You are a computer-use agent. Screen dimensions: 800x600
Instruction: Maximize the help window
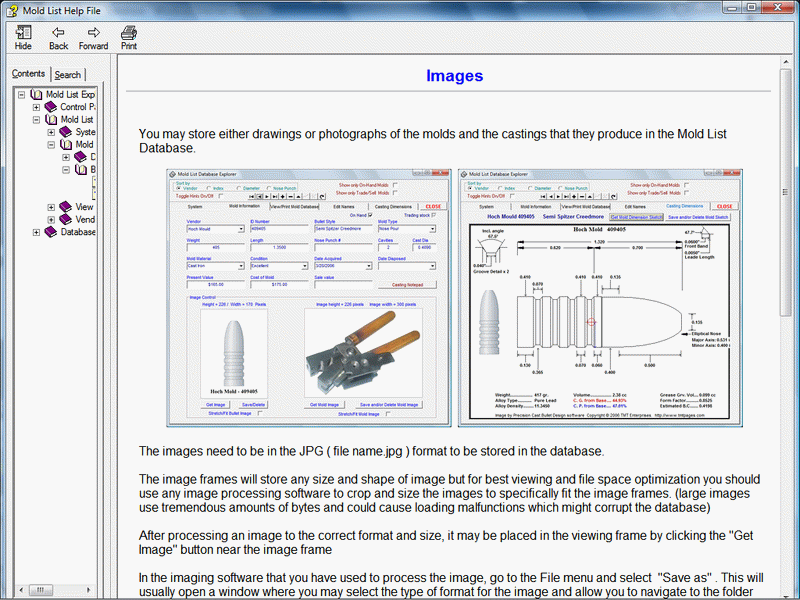[752, 8]
